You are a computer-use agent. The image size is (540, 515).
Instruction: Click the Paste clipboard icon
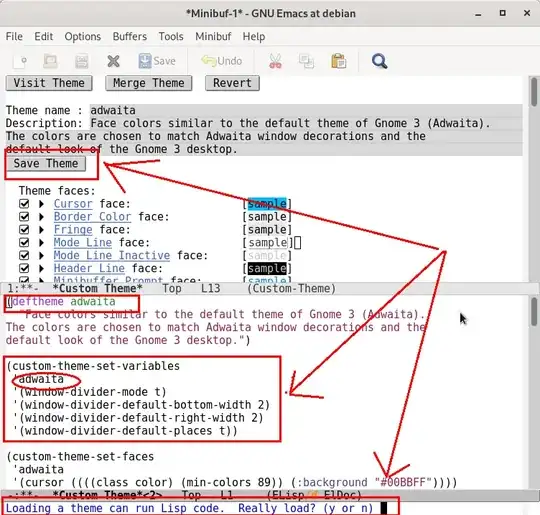coord(339,61)
